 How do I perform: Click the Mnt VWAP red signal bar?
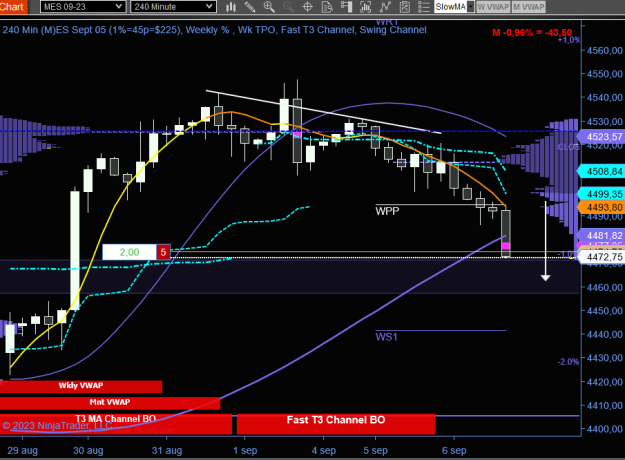110,403
